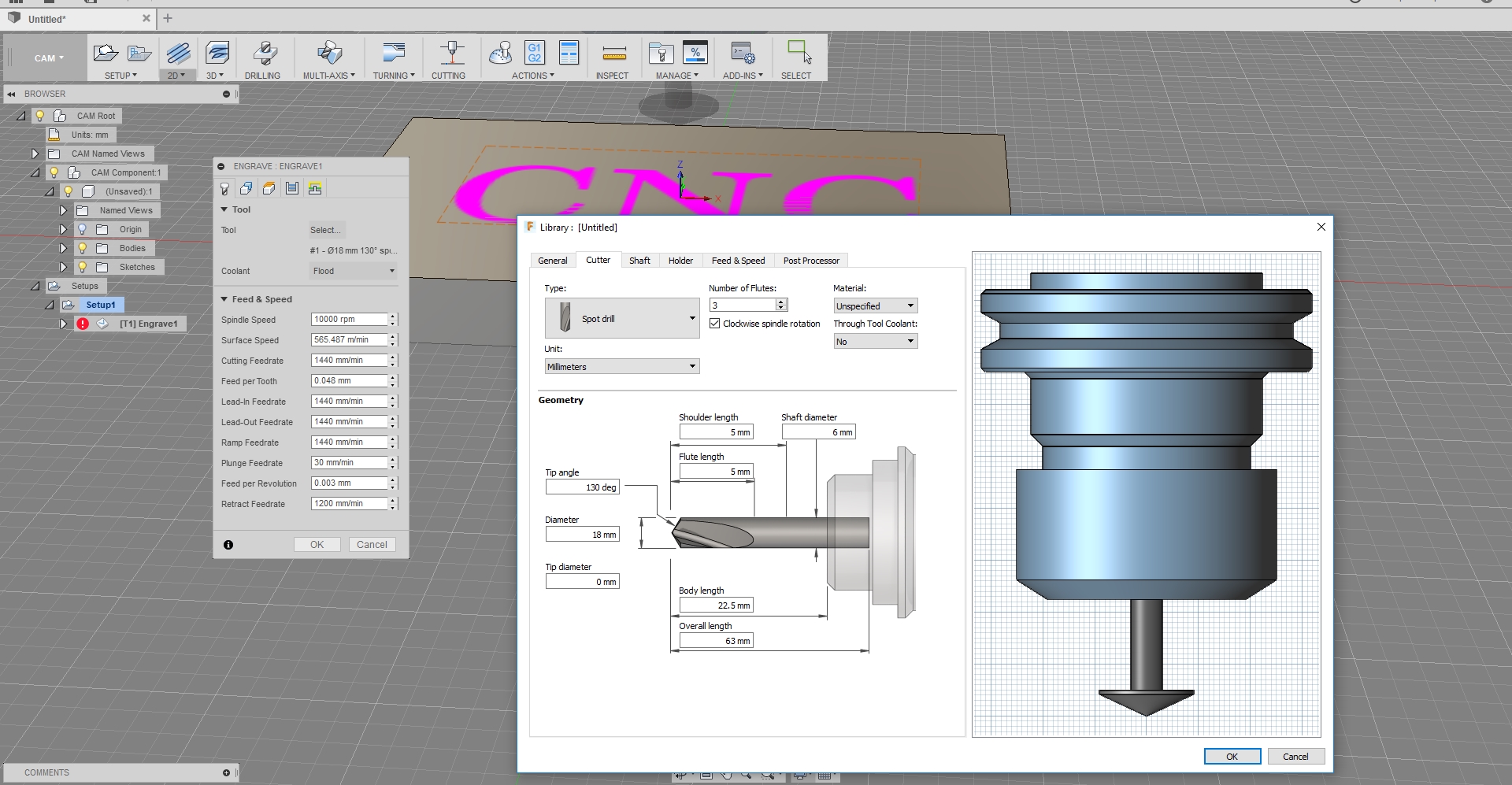Increase the Number of Flutes stepper
The width and height of the screenshot is (1512, 785).
pos(781,302)
